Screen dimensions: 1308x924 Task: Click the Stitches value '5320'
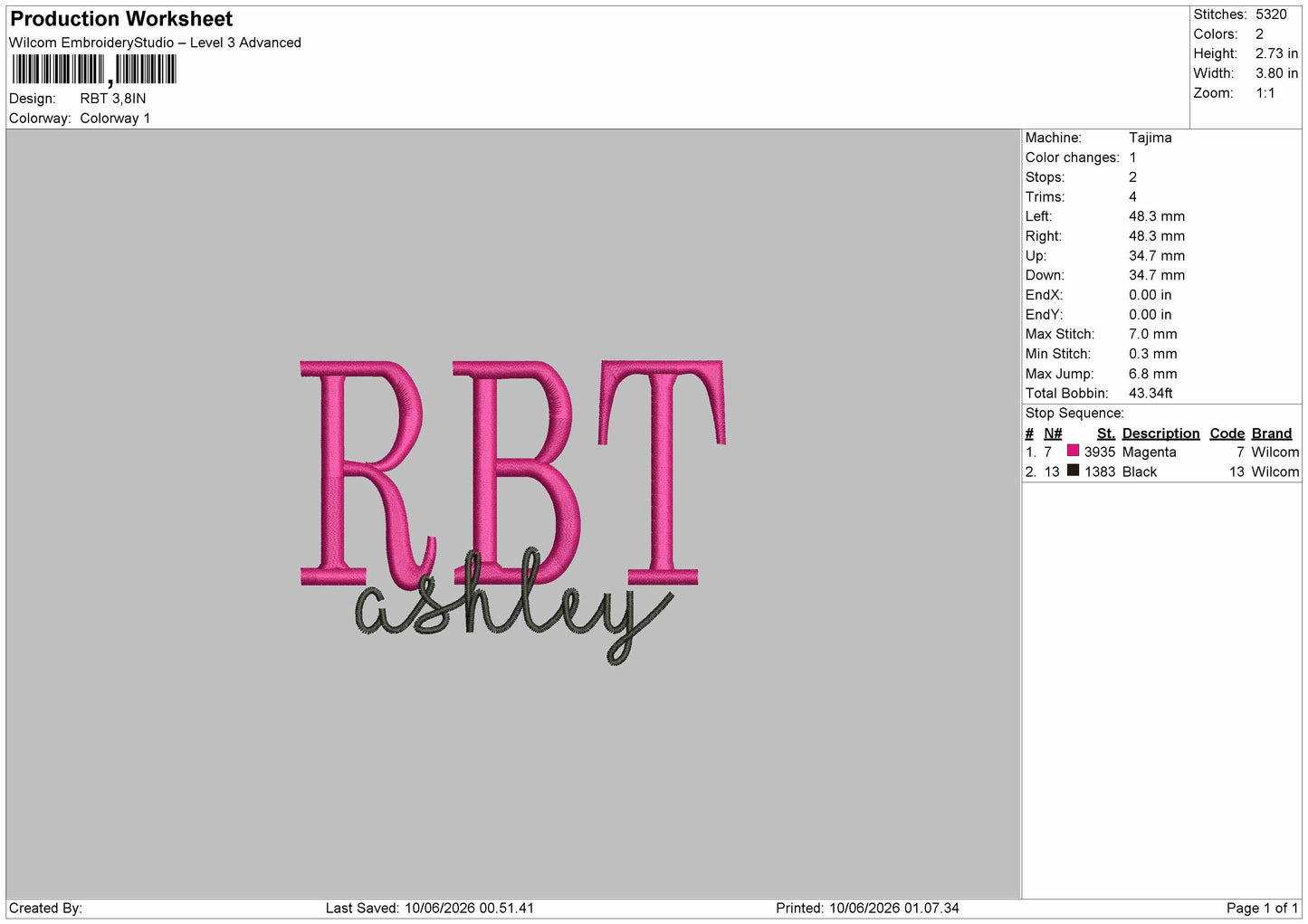point(1271,14)
